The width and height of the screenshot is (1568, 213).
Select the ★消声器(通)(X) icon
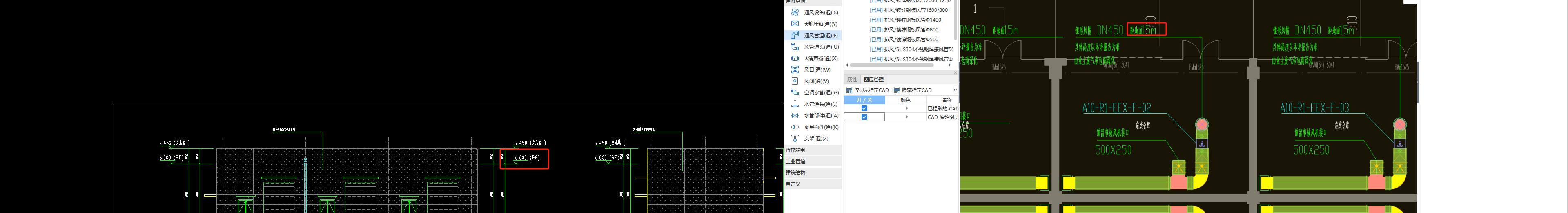click(x=795, y=58)
